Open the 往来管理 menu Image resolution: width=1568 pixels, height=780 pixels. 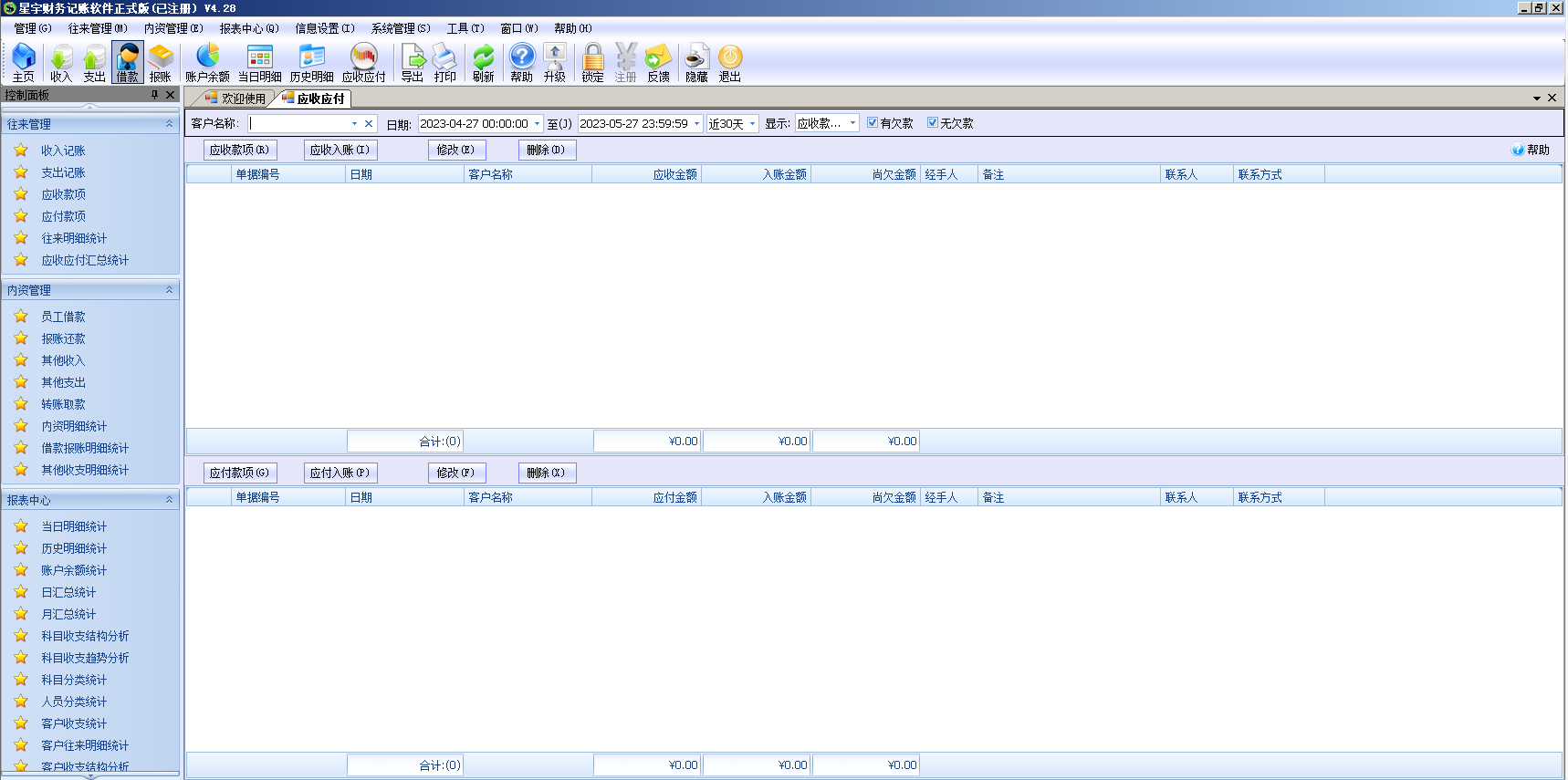click(x=98, y=28)
